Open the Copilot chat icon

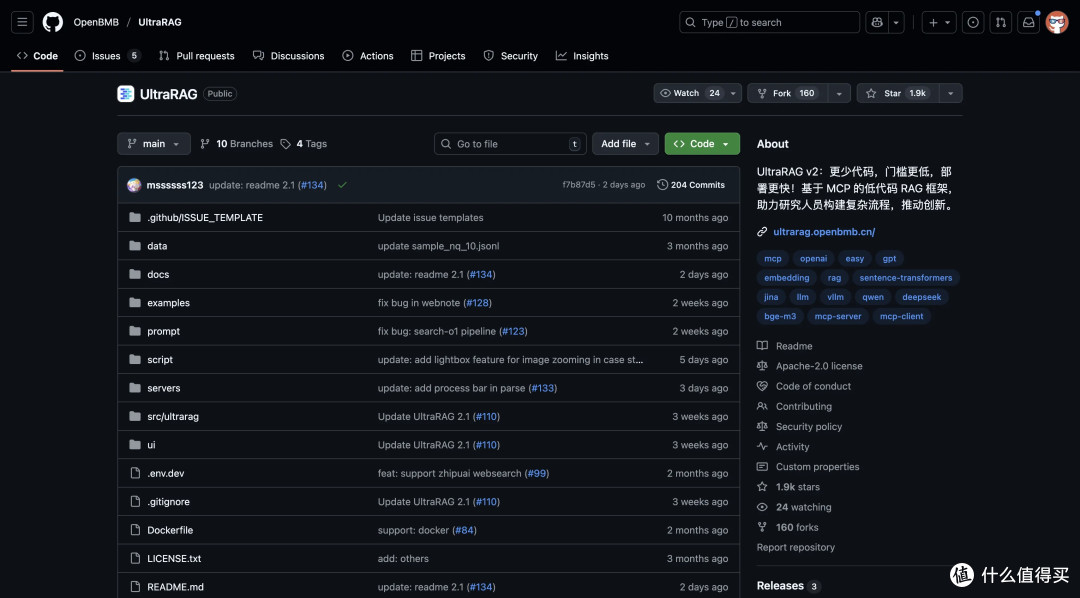coord(877,22)
